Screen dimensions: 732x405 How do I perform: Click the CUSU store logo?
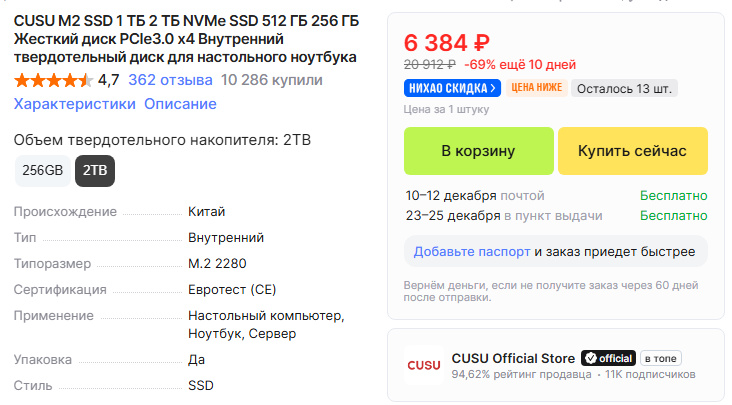click(x=424, y=366)
